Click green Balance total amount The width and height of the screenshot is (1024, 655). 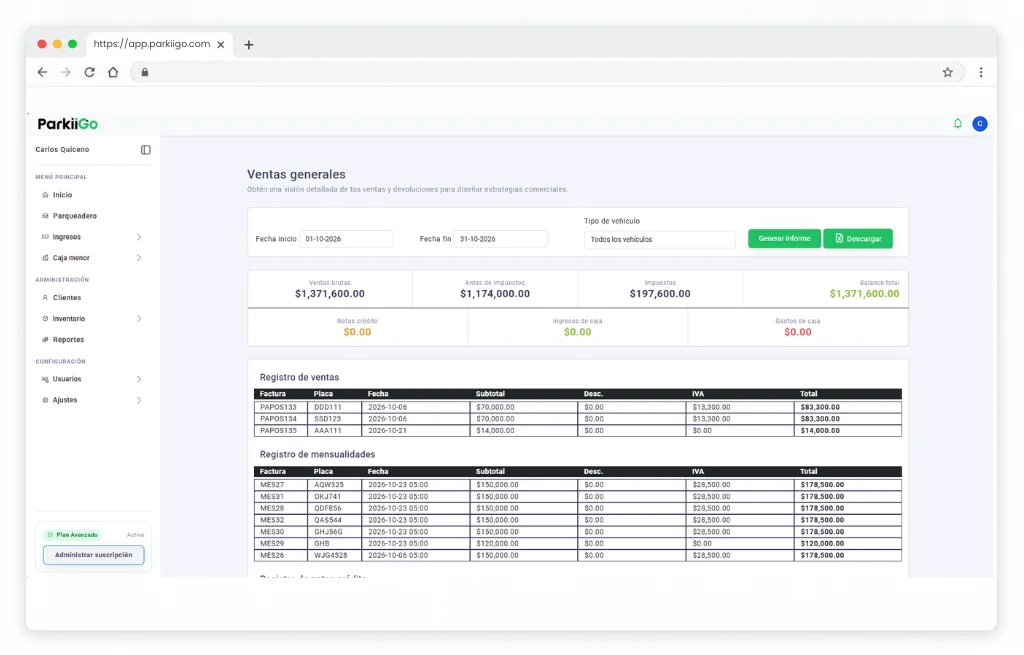point(864,294)
